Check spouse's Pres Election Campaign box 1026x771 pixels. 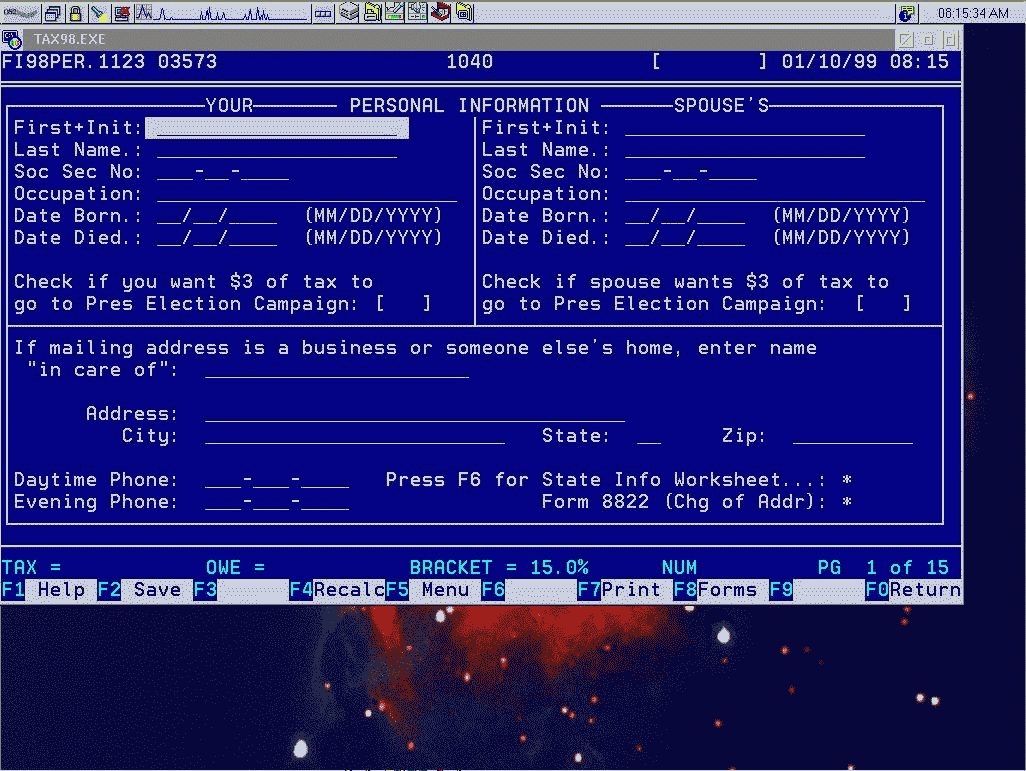coord(883,304)
